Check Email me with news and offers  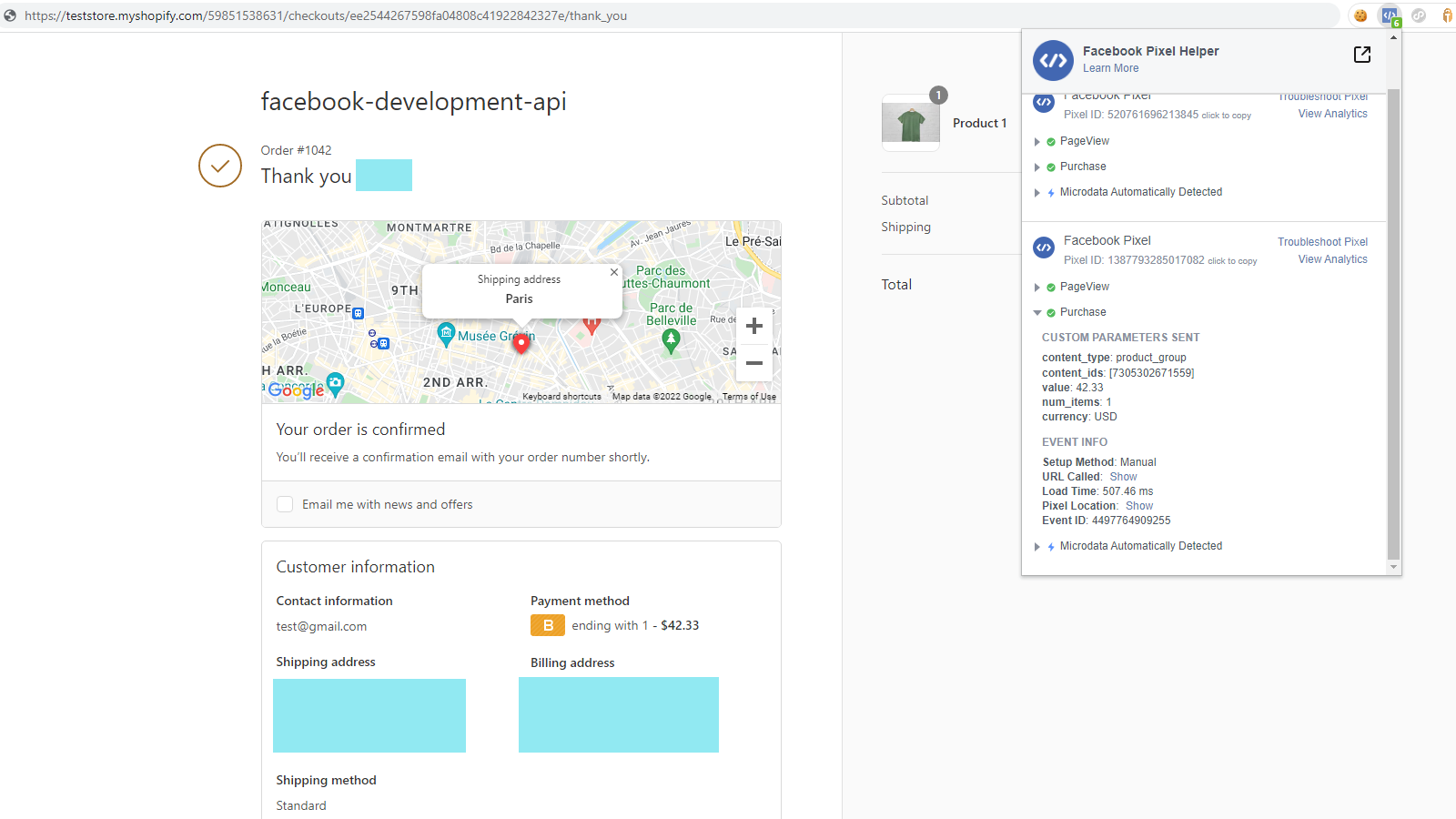point(285,504)
